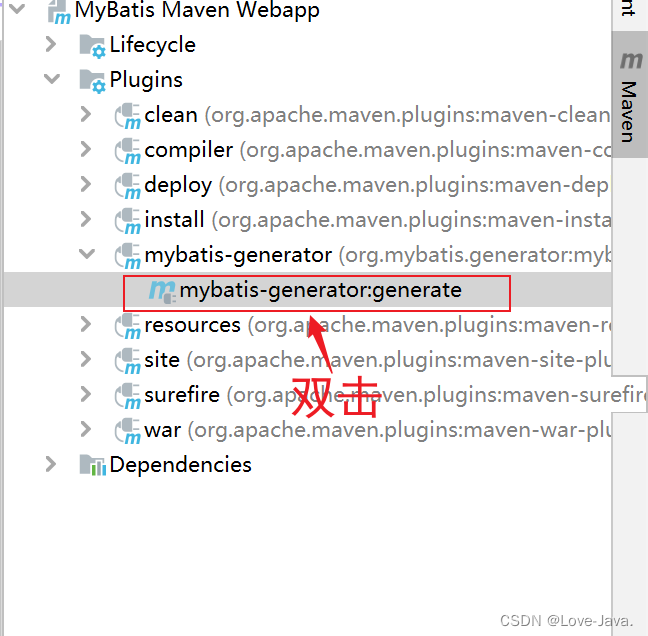Click the mybatis-generator:generate goal icon
The width and height of the screenshot is (648, 636).
pos(162,291)
